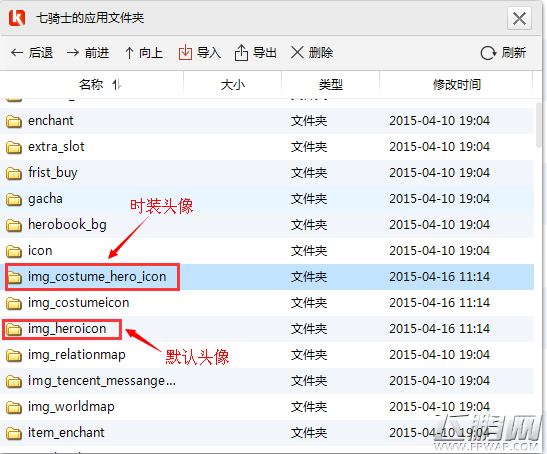
Task: Click the 前进 forward arrow icon
Action: pos(73,53)
